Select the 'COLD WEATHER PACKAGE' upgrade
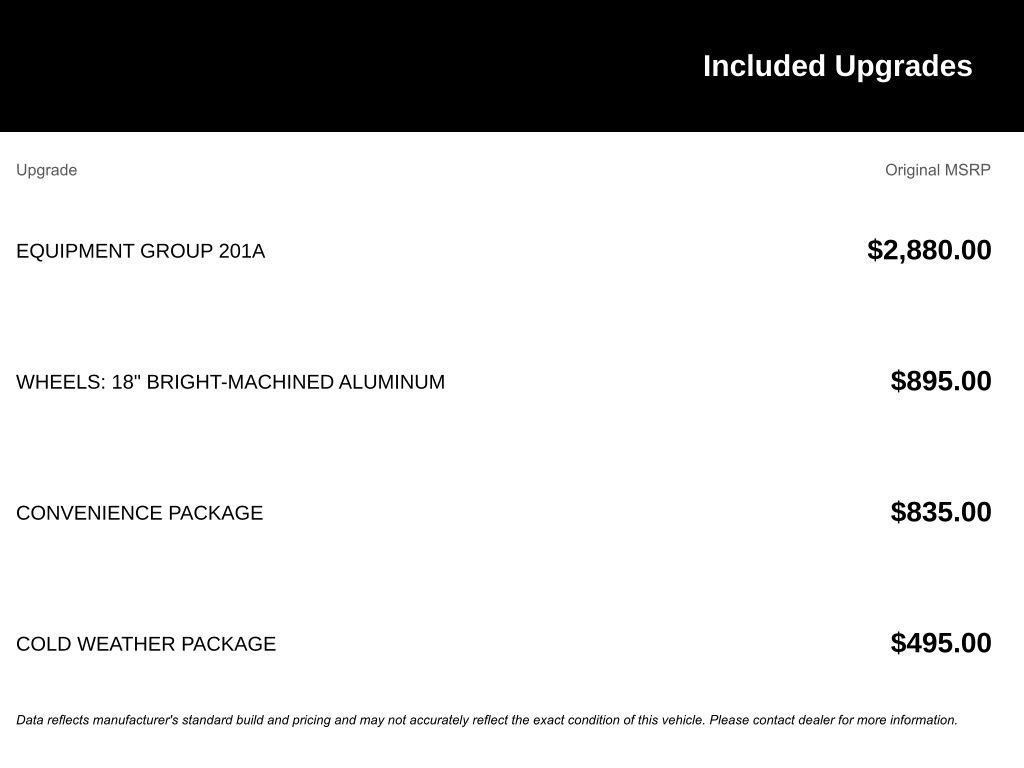1024x768 pixels. [x=146, y=644]
